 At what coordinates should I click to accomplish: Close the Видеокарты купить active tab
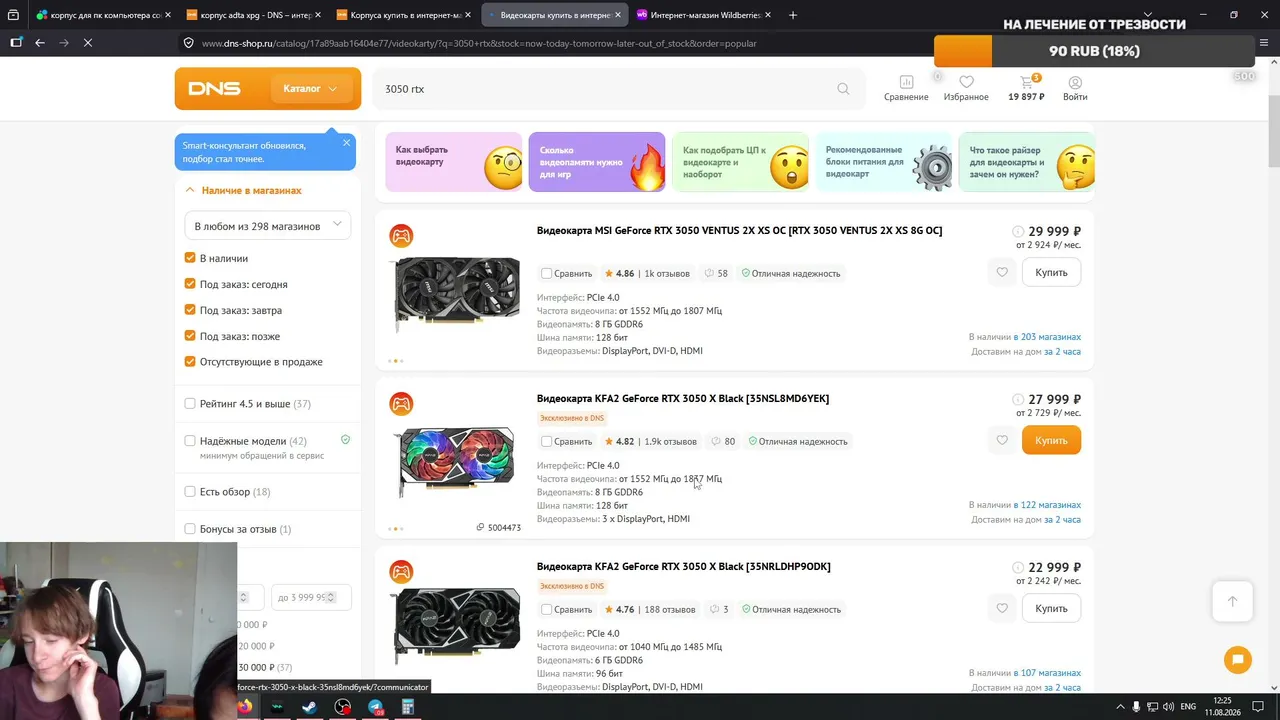(619, 15)
